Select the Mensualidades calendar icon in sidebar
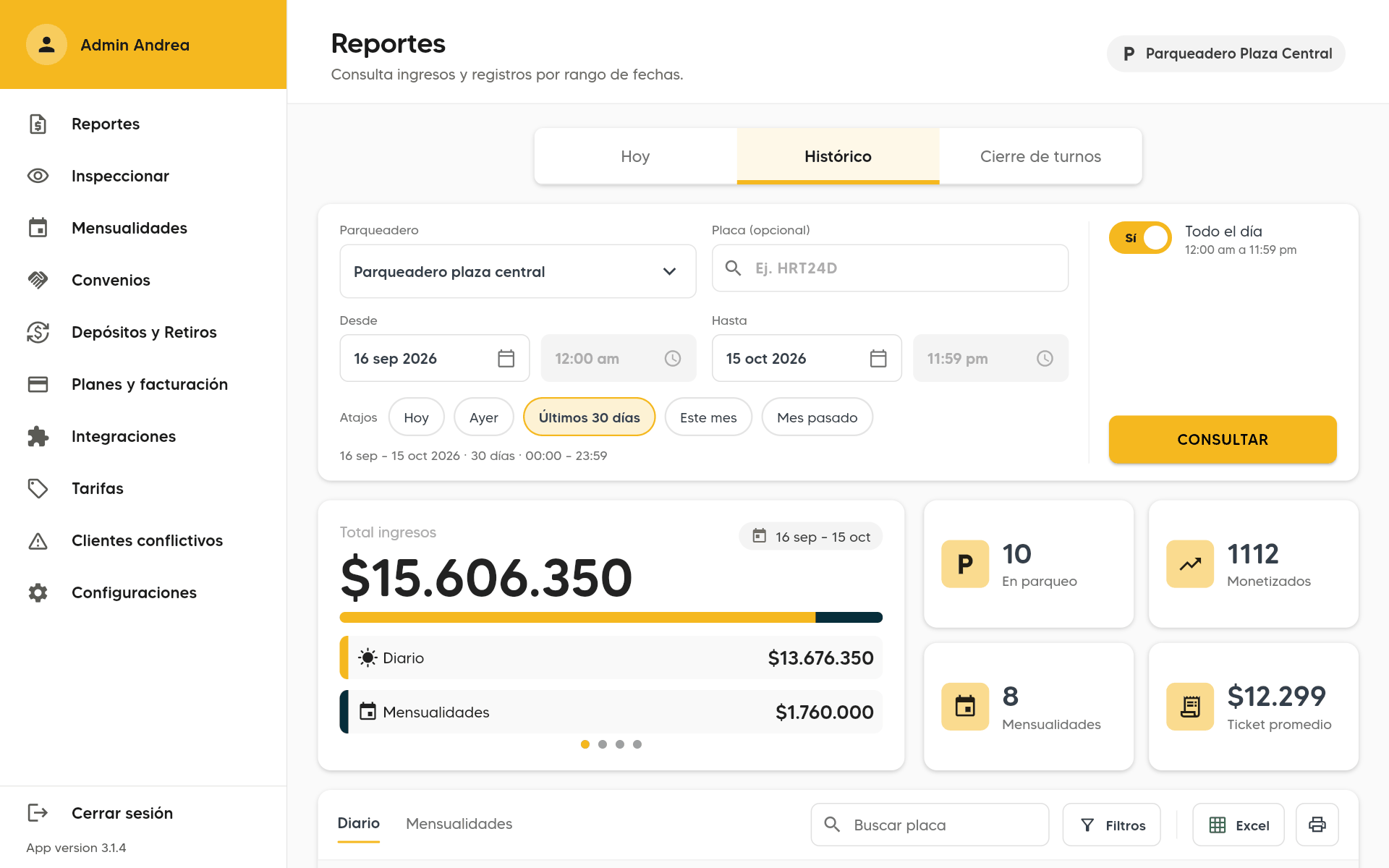The width and height of the screenshot is (1389, 868). (38, 228)
